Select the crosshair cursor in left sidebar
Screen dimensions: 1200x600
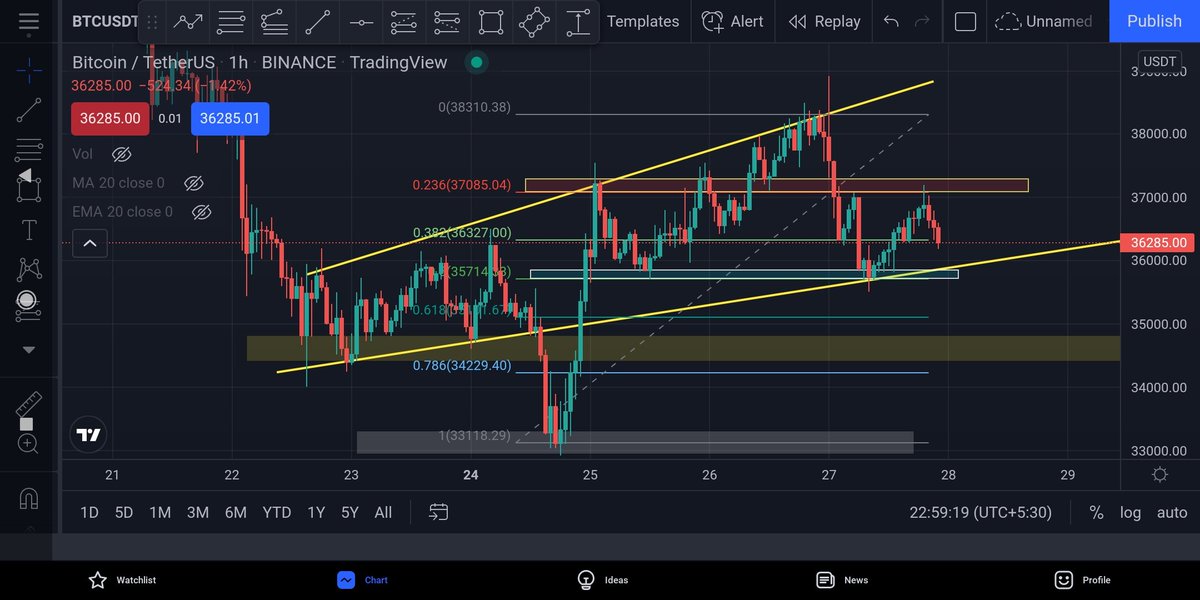coord(29,70)
